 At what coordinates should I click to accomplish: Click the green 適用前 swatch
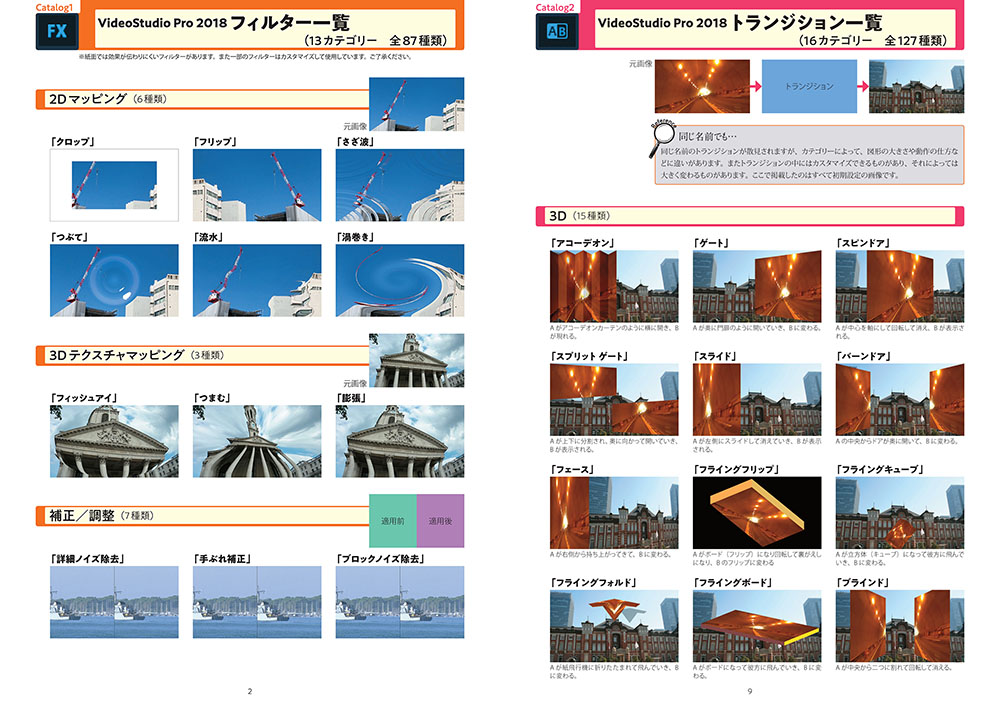coord(392,521)
